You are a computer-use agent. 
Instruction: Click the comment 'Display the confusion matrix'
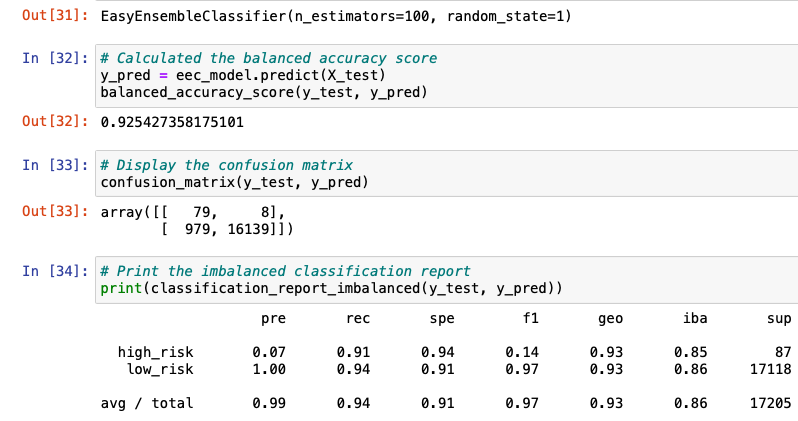coord(226,165)
